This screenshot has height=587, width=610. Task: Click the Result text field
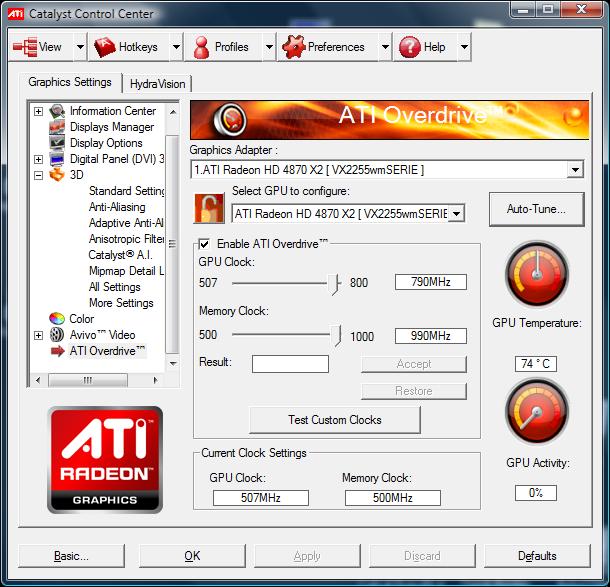point(290,364)
